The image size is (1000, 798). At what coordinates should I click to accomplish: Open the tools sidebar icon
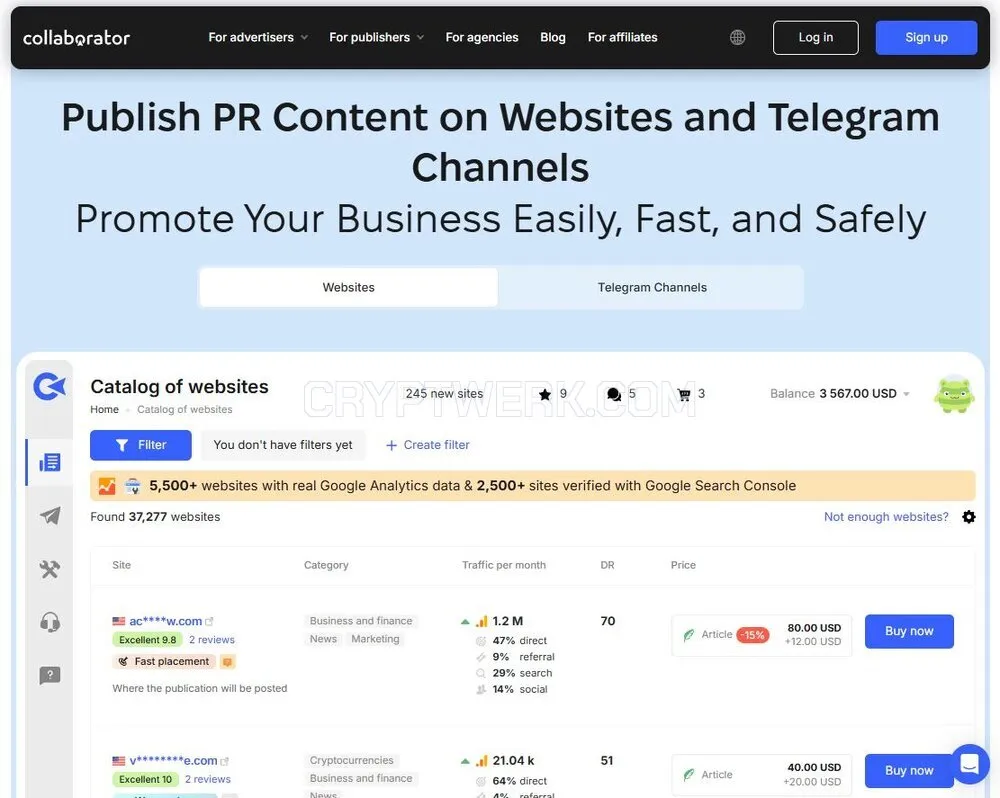click(x=50, y=569)
